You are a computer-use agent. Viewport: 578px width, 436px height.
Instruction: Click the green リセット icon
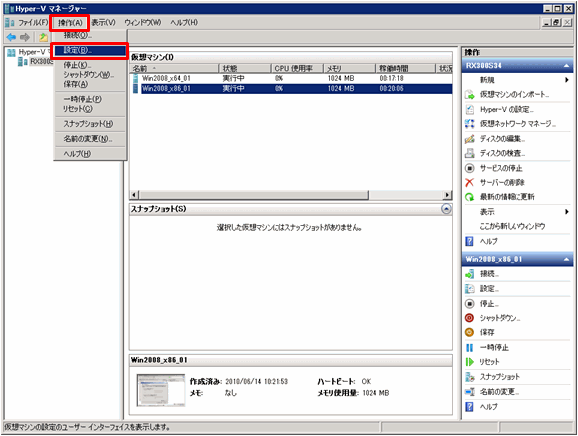[x=469, y=362]
